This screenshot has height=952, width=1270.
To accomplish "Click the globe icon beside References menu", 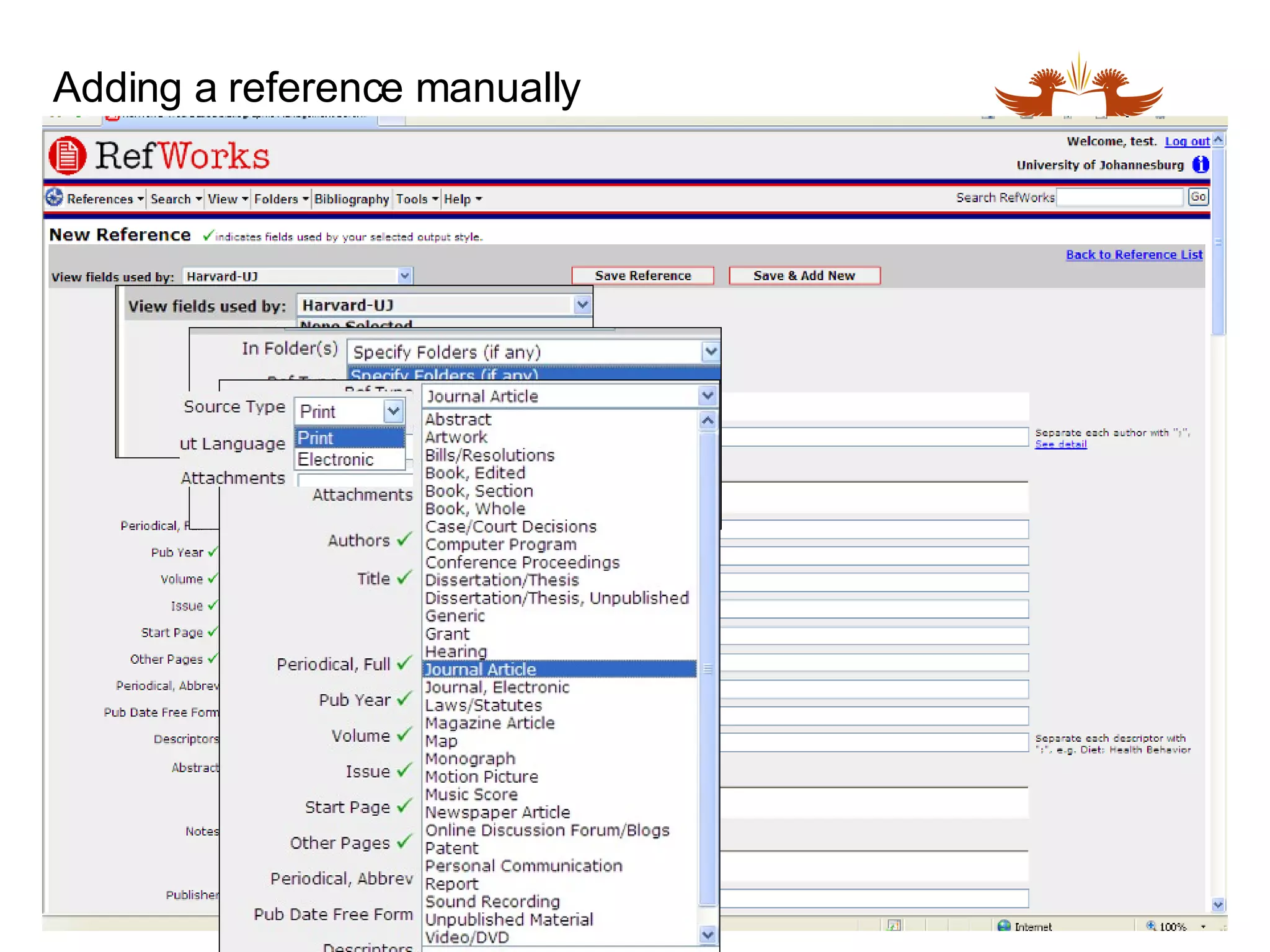I will click(x=55, y=198).
